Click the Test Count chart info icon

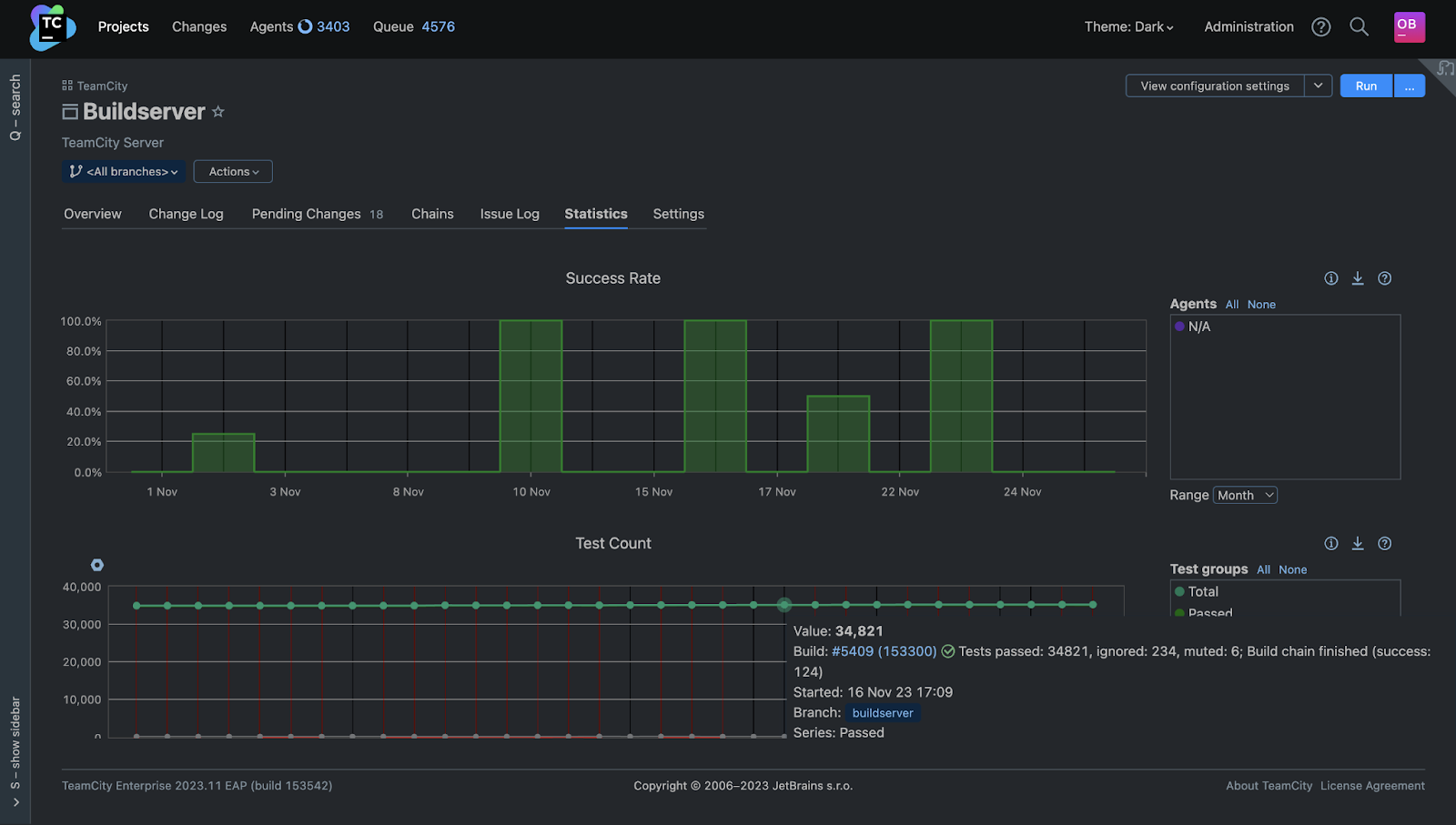click(x=1331, y=543)
